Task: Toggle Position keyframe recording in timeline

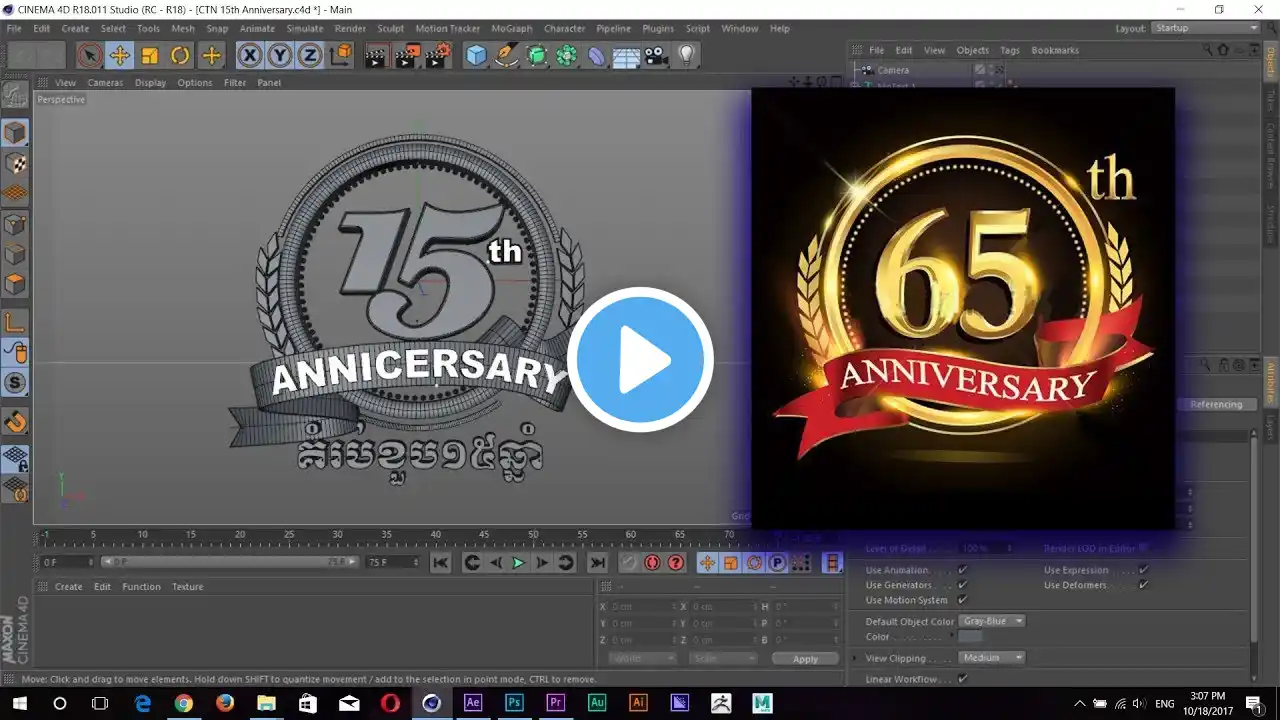Action: point(707,563)
